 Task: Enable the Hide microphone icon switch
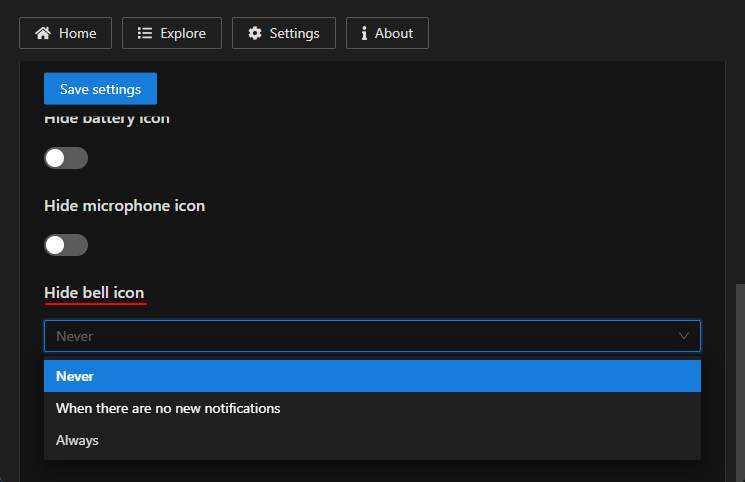[66, 245]
